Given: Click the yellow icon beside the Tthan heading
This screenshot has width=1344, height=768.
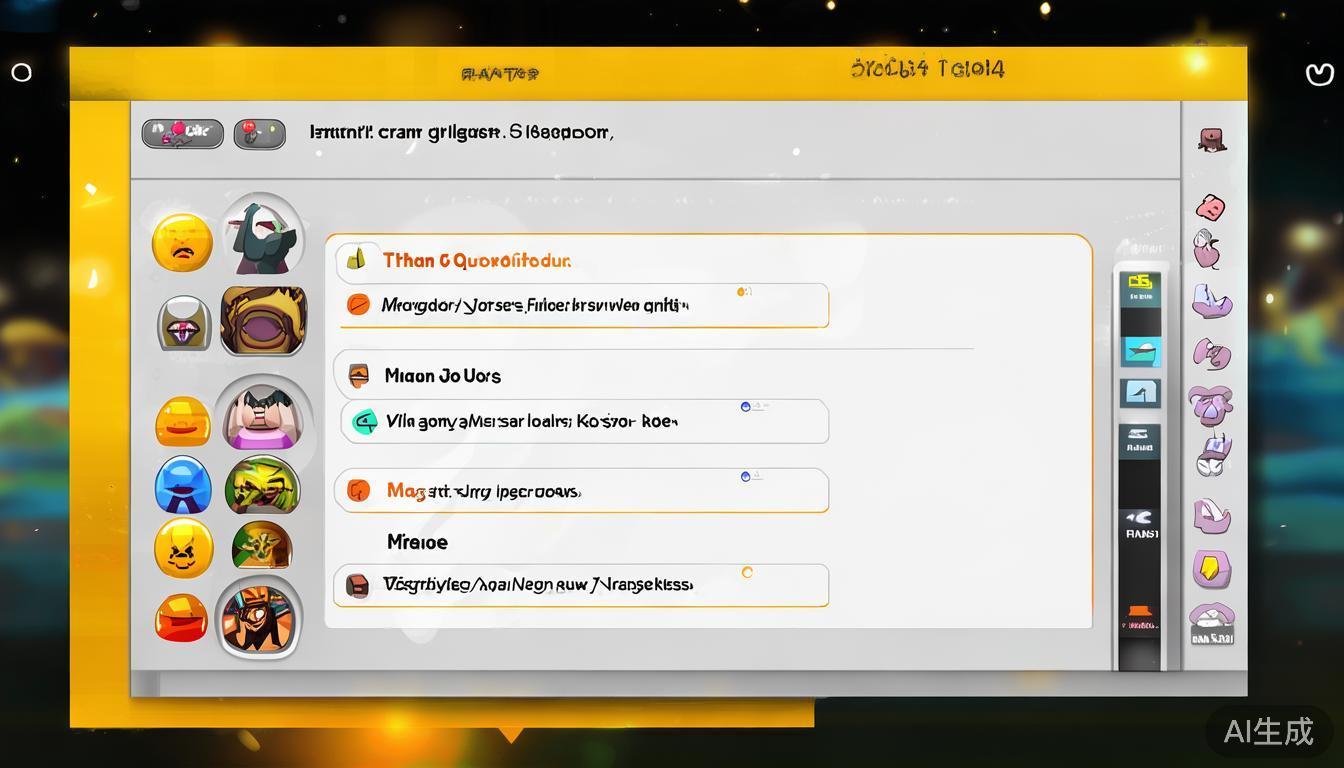Looking at the screenshot, I should pos(356,260).
